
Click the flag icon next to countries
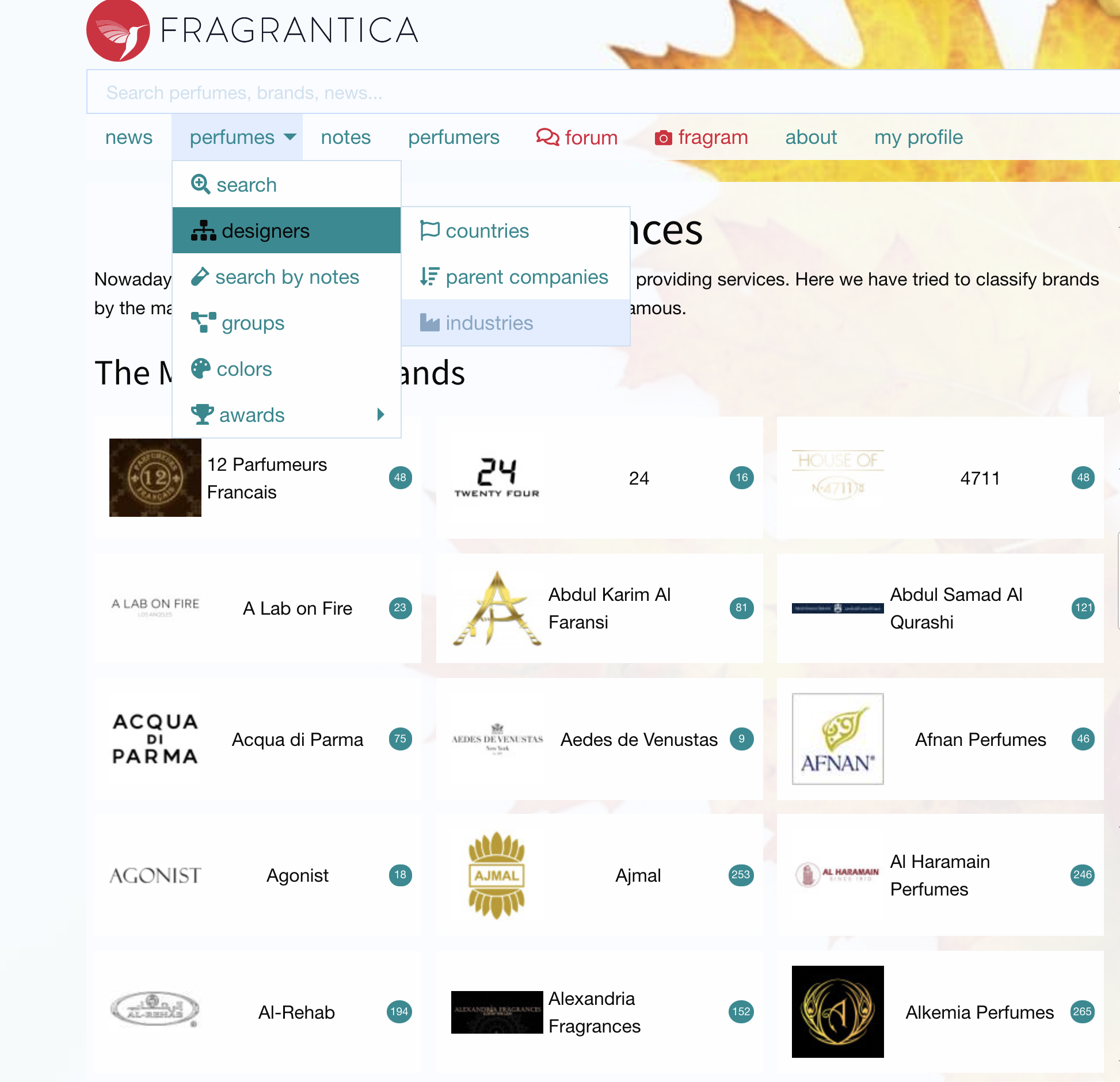tap(429, 230)
